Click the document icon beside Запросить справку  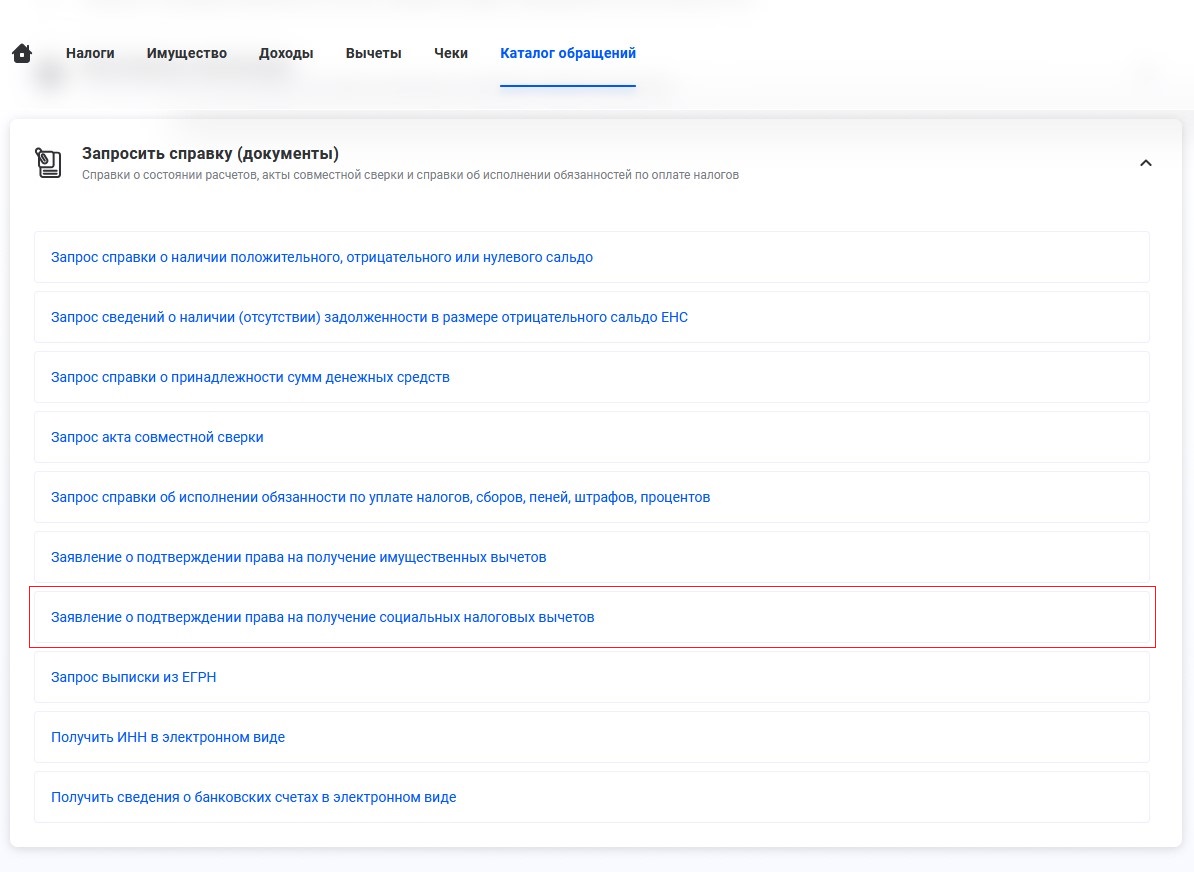[49, 163]
